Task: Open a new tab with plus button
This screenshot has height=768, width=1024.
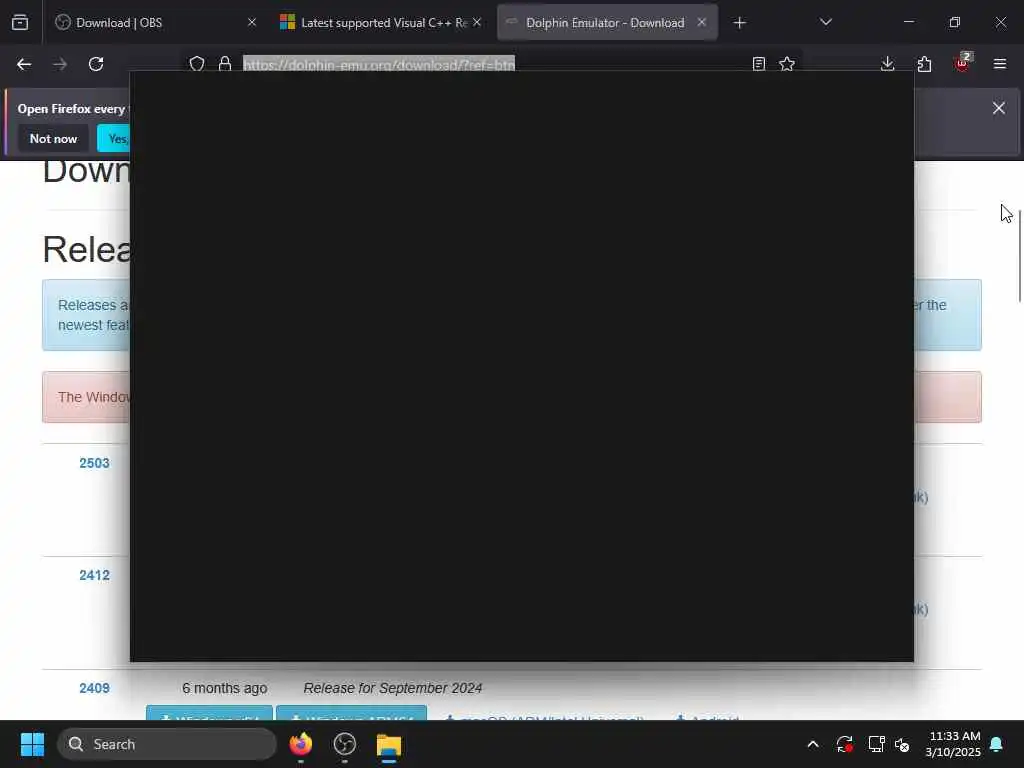Action: coord(739,23)
